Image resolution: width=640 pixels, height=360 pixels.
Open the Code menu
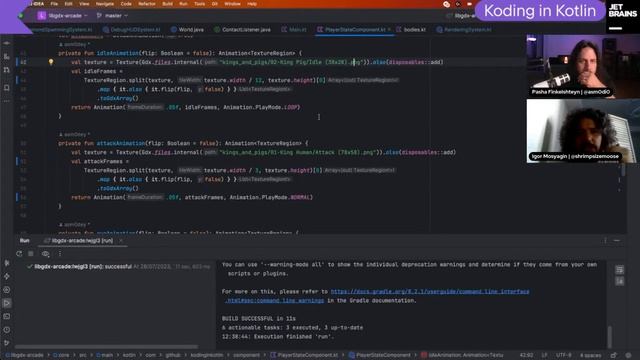point(126,4)
